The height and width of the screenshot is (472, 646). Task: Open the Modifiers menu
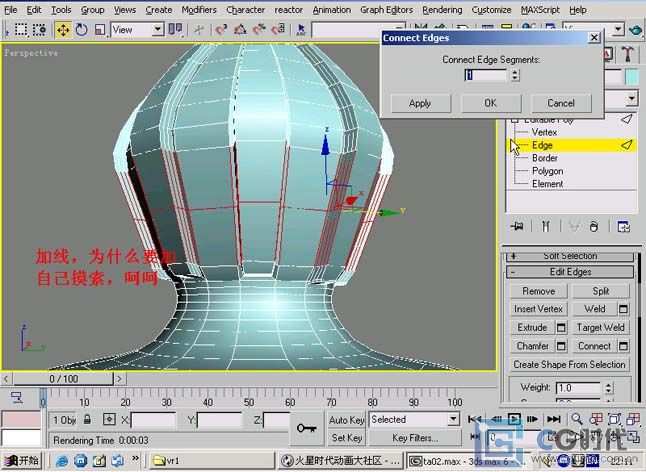[198, 9]
